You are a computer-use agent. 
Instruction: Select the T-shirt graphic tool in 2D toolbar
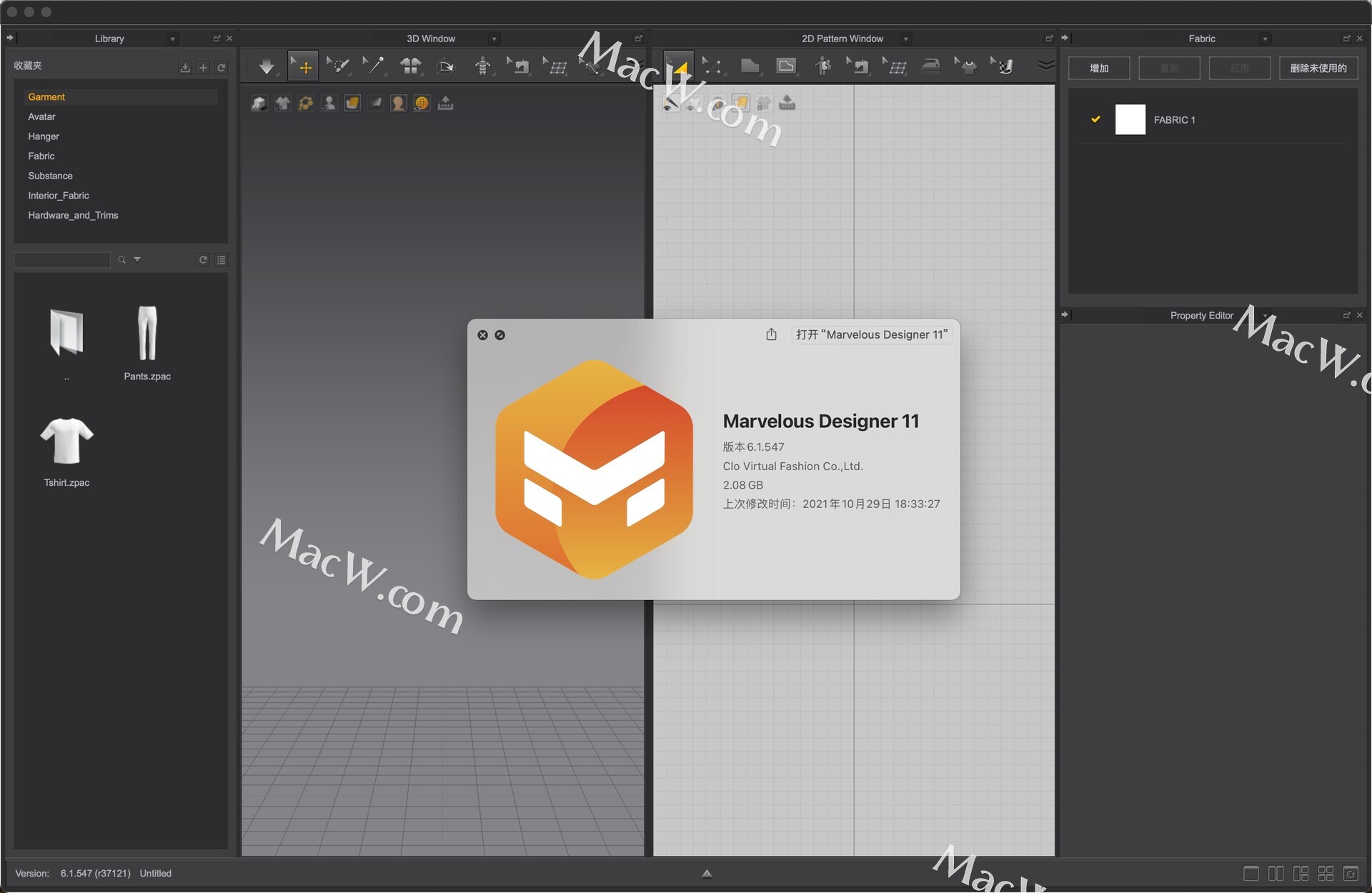[x=966, y=66]
